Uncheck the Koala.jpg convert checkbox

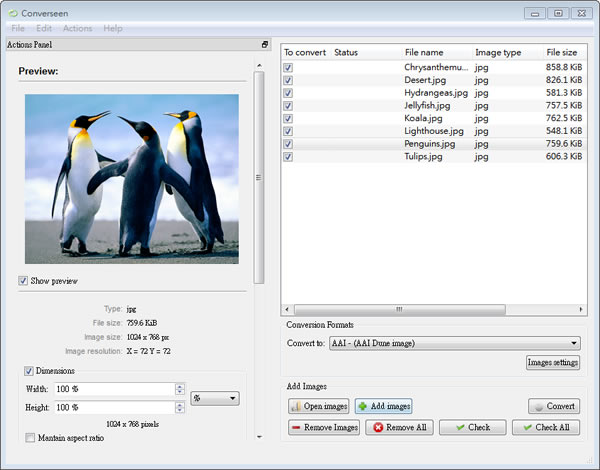[288, 118]
